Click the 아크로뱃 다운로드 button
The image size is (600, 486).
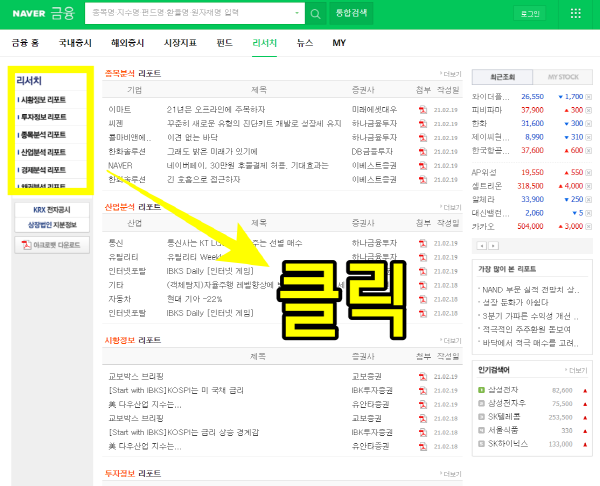coord(52,245)
